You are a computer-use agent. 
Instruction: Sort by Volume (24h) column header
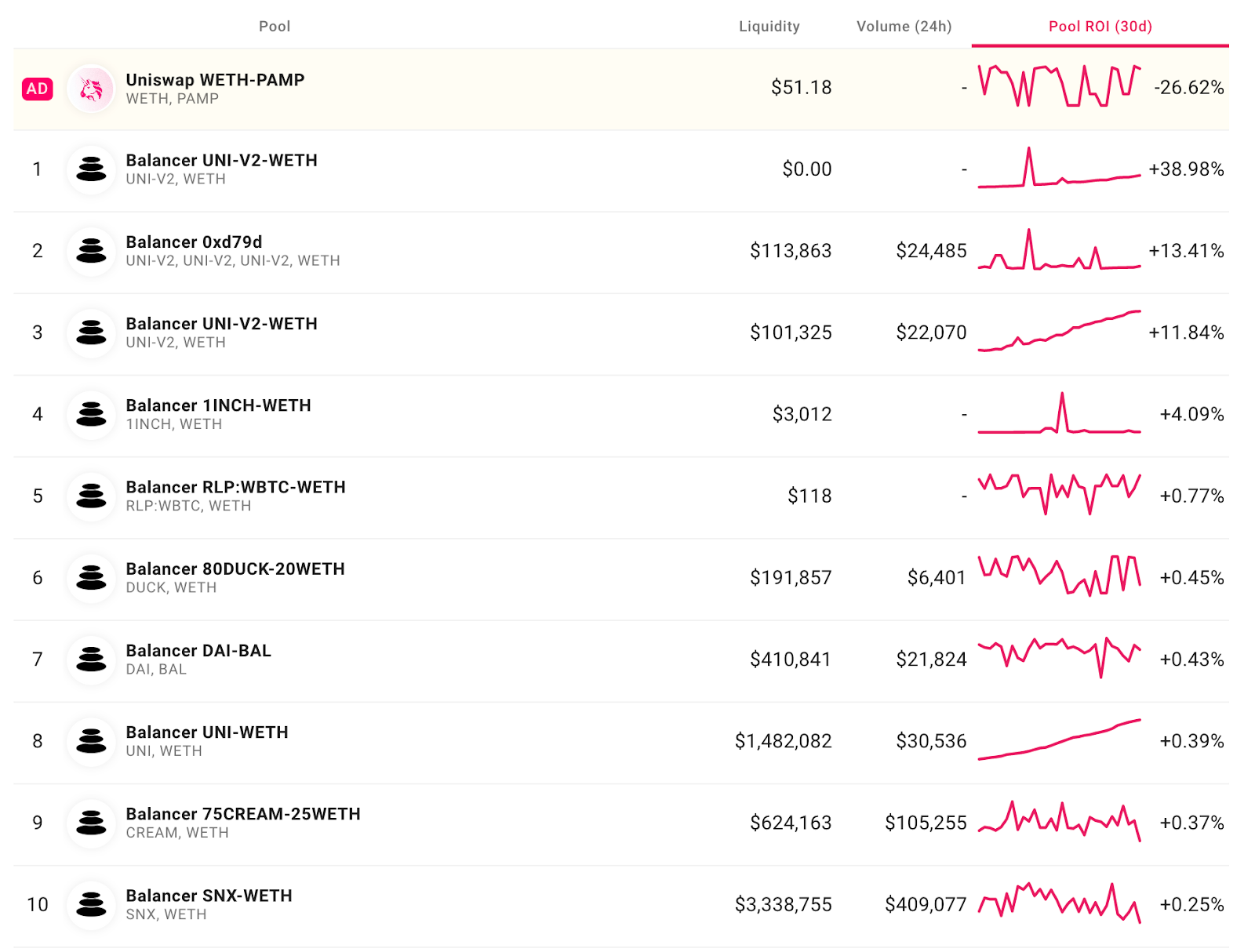(904, 27)
